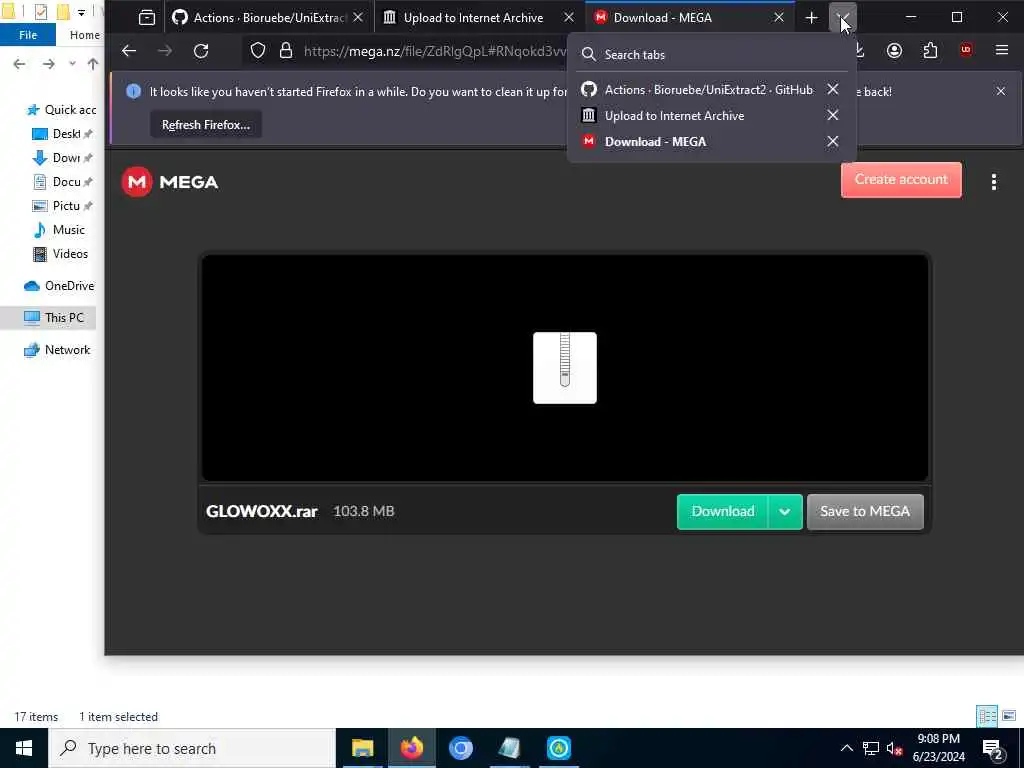This screenshot has width=1024, height=768.
Task: Click the Refresh Firefox... button
Action: pos(206,125)
